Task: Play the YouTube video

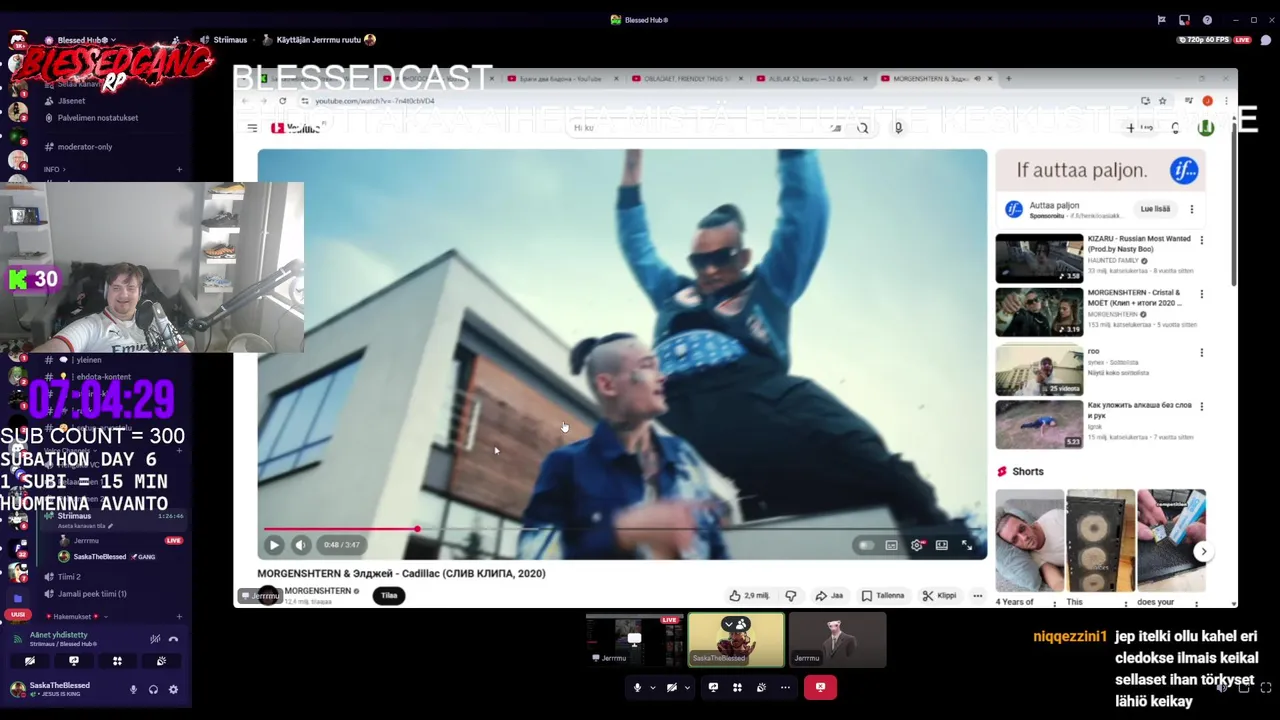Action: (274, 545)
